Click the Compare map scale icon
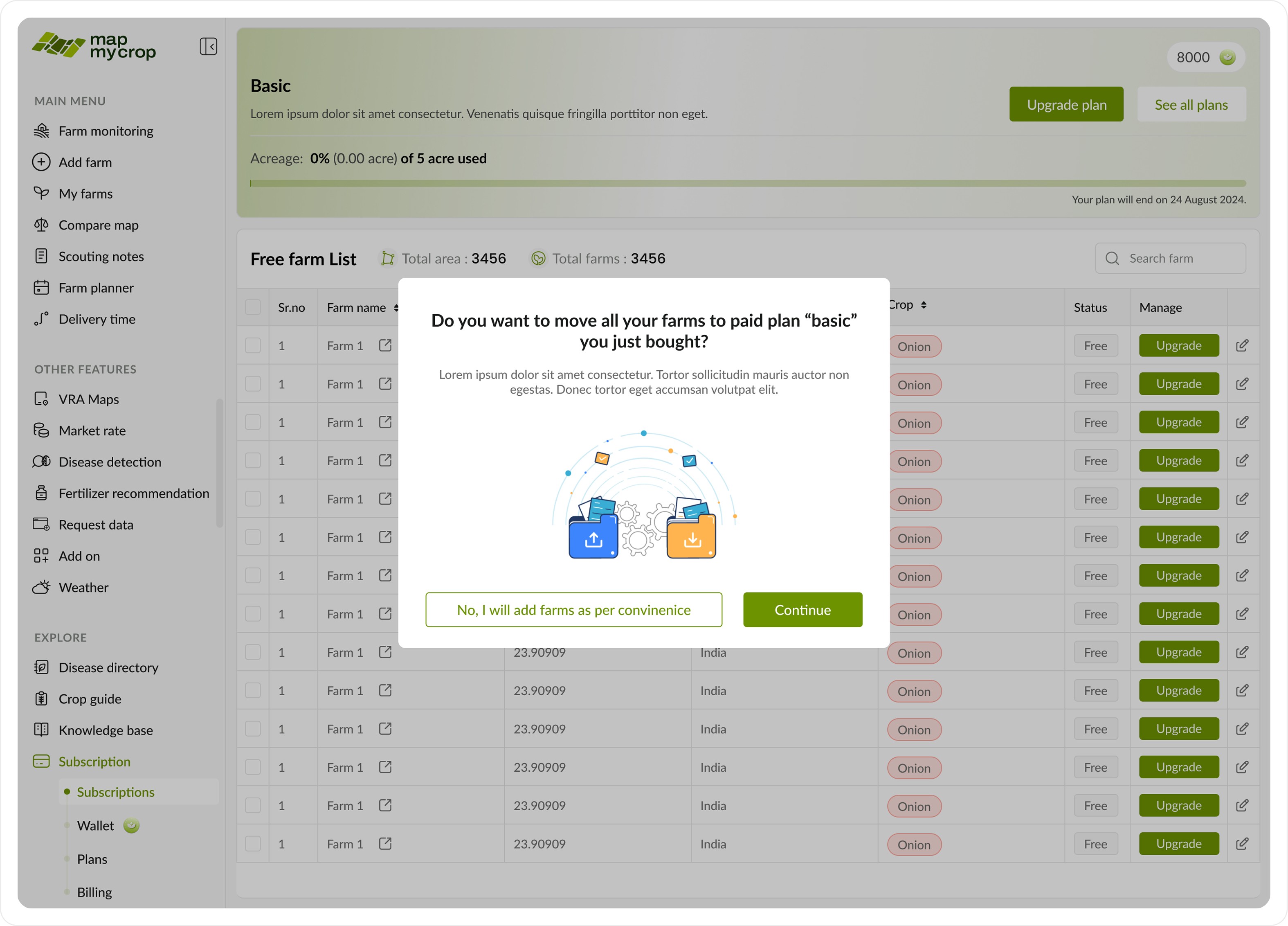The height and width of the screenshot is (926, 1288). 41,225
